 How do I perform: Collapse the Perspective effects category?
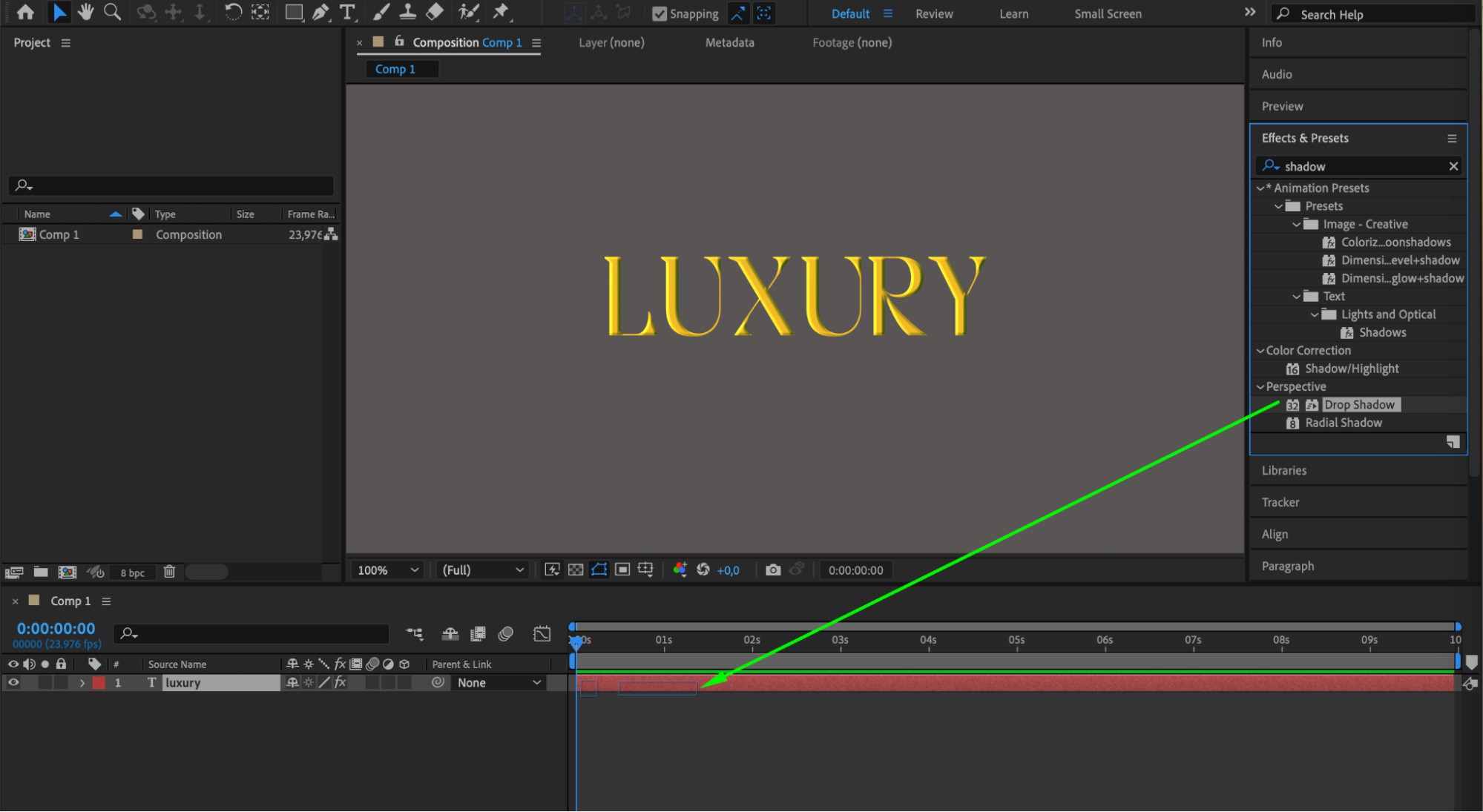click(1260, 386)
